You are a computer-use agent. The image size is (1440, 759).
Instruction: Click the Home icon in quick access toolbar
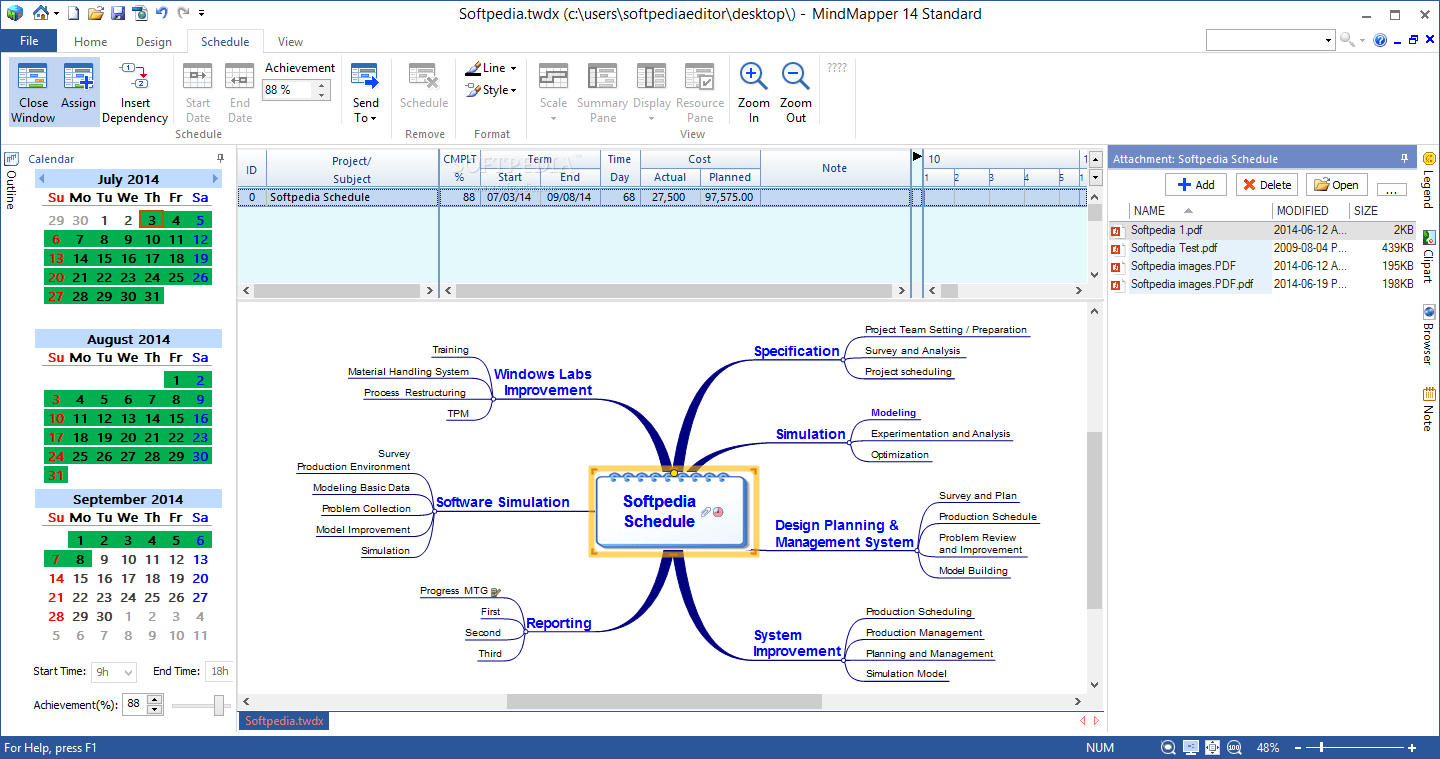click(x=40, y=13)
